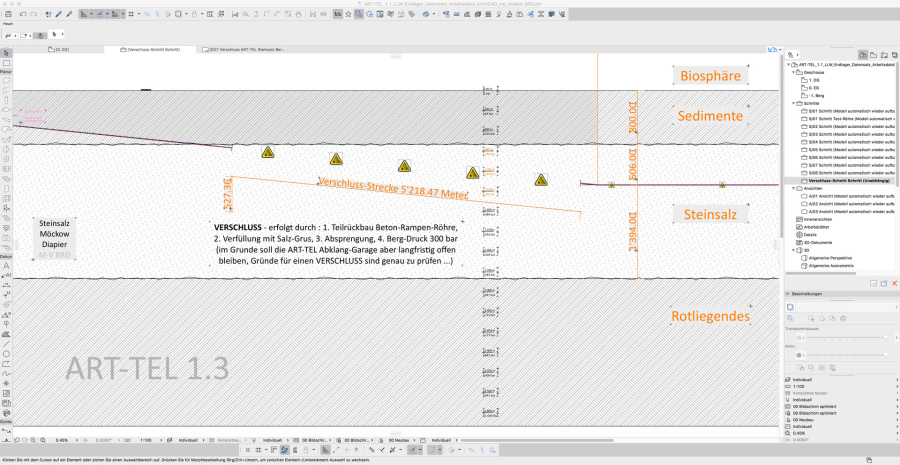The width and height of the screenshot is (900, 465).
Task: Collapse the Schnitte folder in navigator
Action: click(x=794, y=103)
